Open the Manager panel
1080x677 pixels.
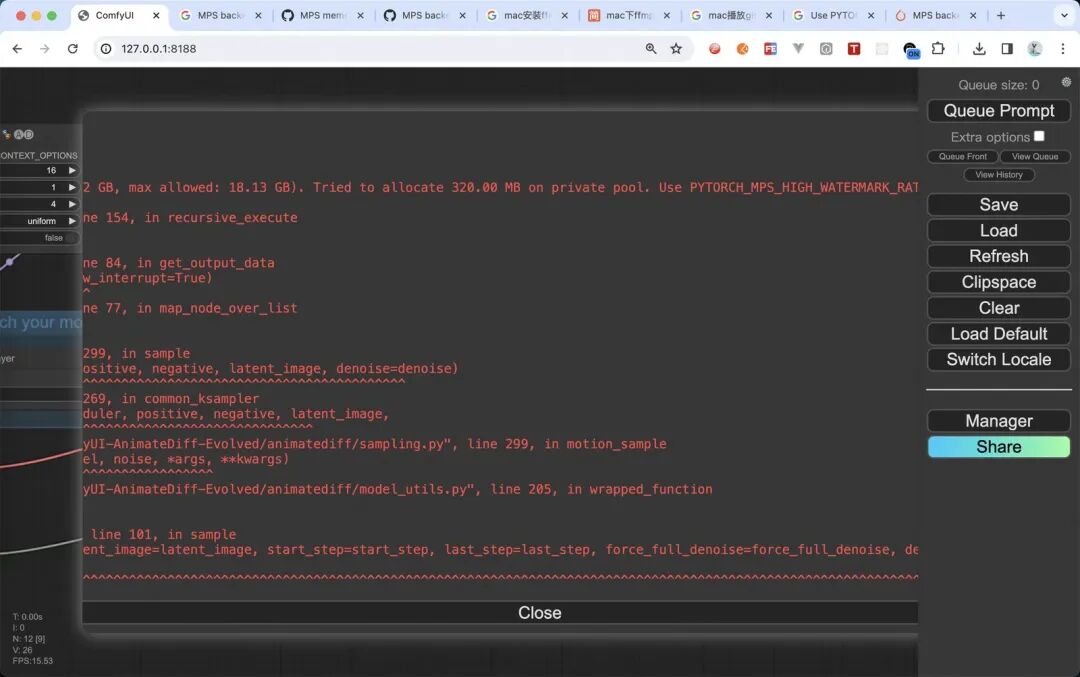(999, 421)
